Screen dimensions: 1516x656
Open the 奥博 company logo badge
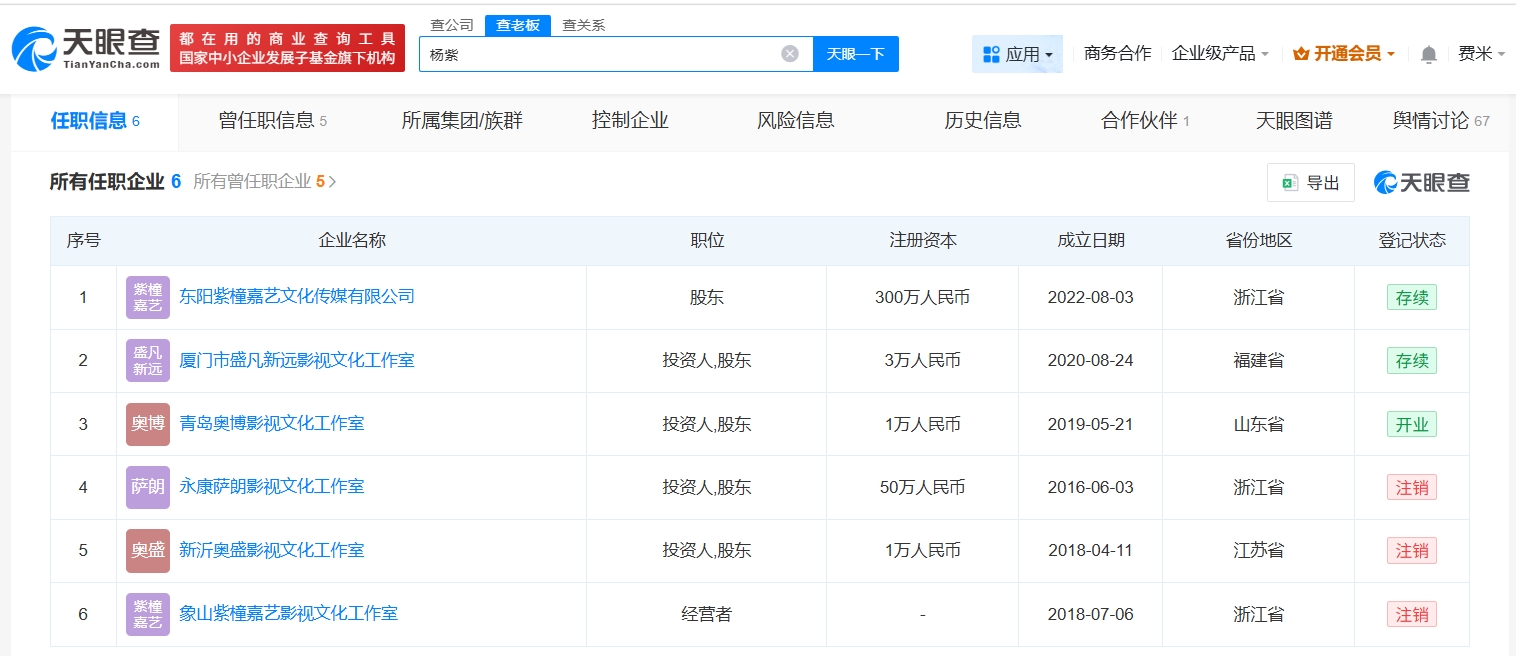pos(148,424)
